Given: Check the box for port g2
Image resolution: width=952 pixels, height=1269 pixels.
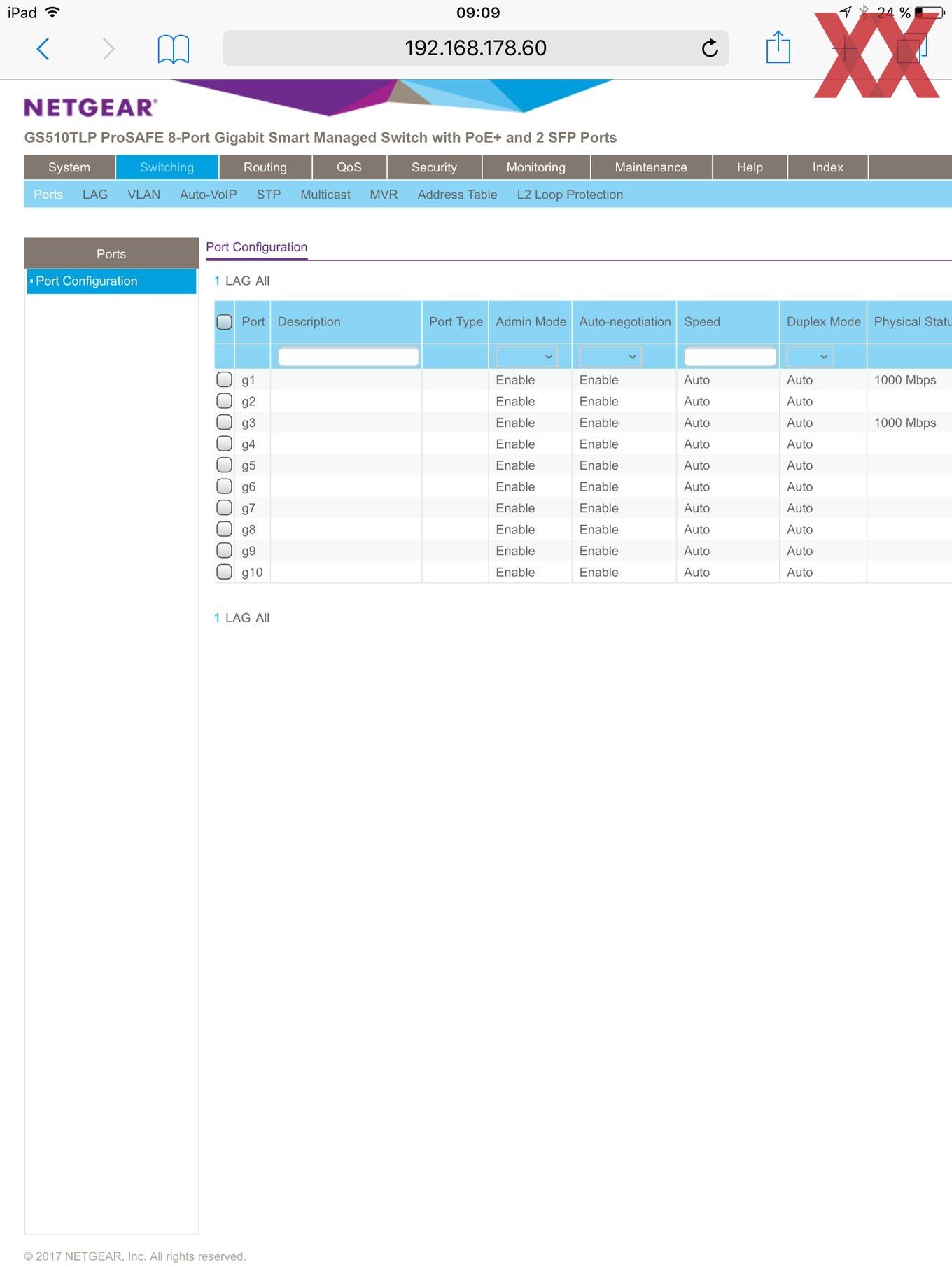Looking at the screenshot, I should [x=224, y=401].
